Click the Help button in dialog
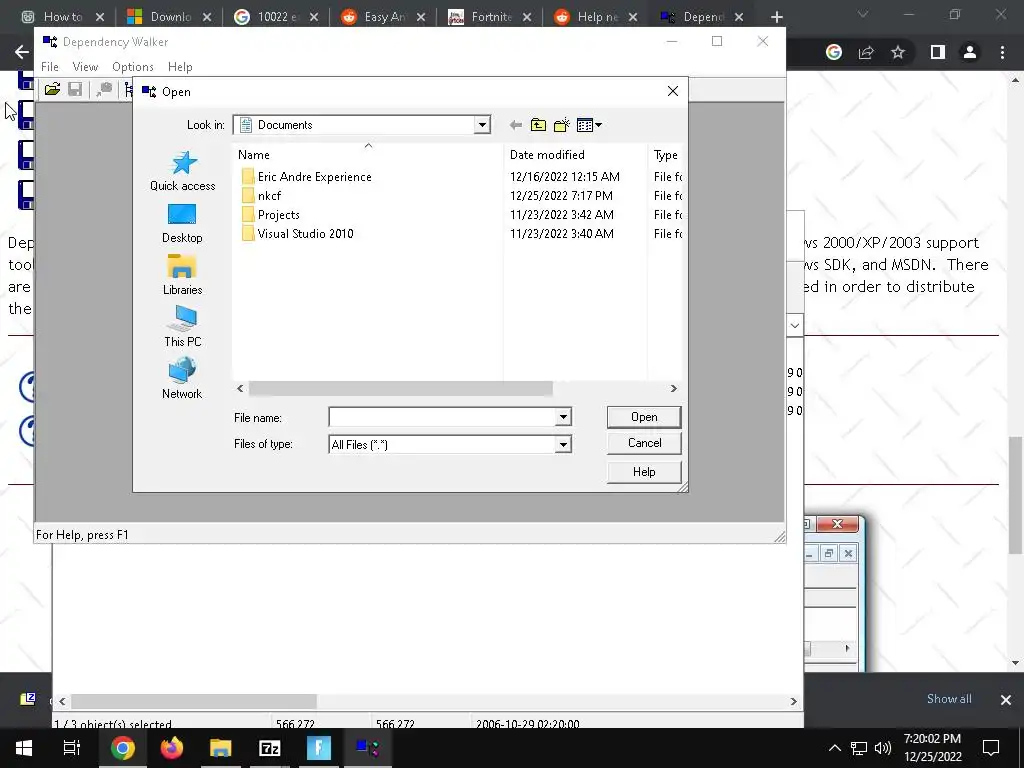1024x768 pixels. [644, 472]
